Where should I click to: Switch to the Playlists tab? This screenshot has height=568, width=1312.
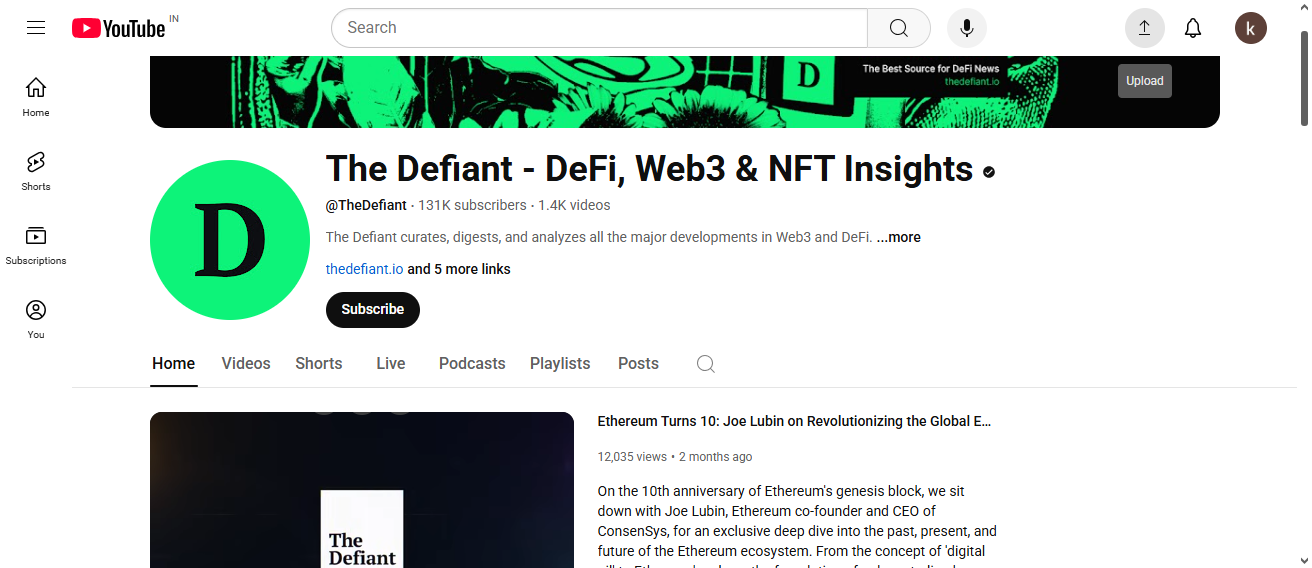tap(560, 364)
